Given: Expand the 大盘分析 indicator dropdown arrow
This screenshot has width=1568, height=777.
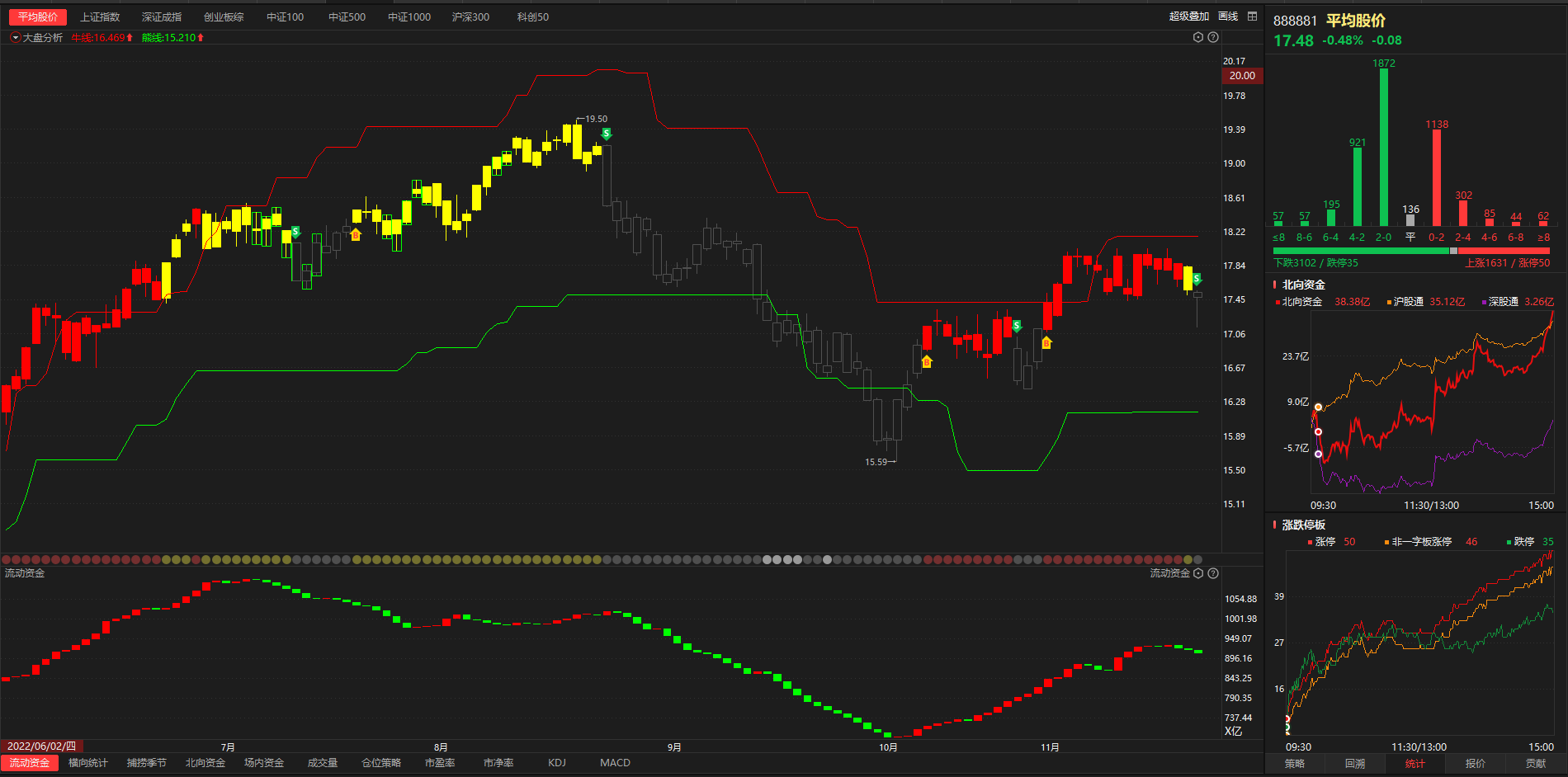Looking at the screenshot, I should [x=15, y=38].
